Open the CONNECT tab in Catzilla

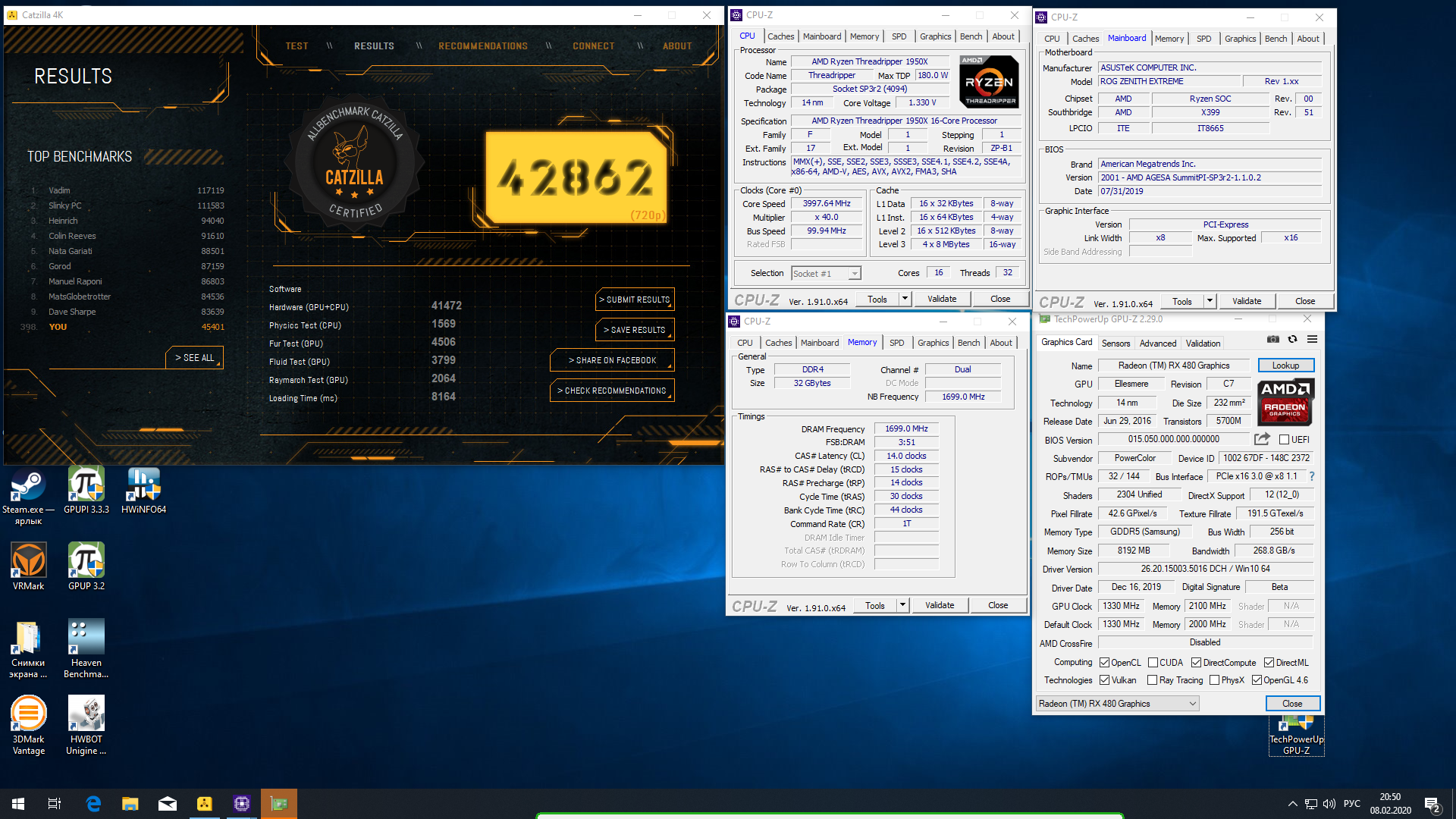(x=594, y=46)
